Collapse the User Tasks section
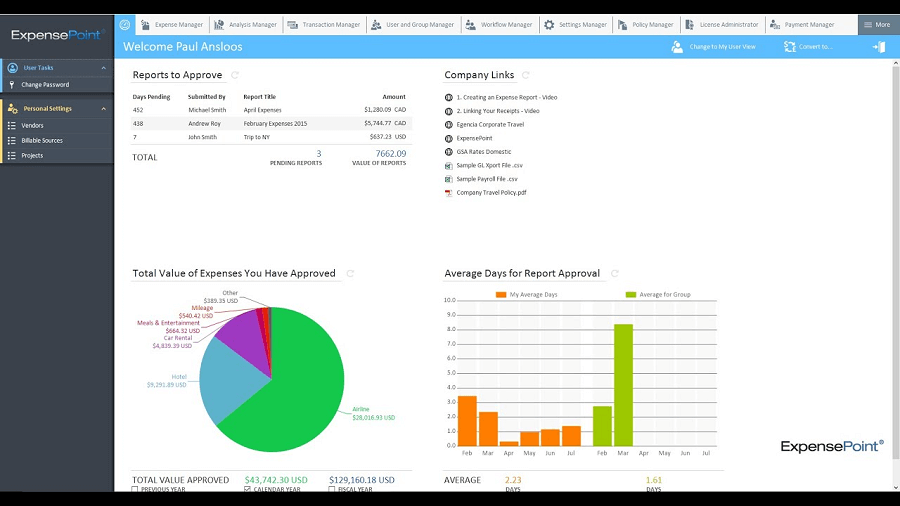This screenshot has width=900, height=506. coord(103,68)
